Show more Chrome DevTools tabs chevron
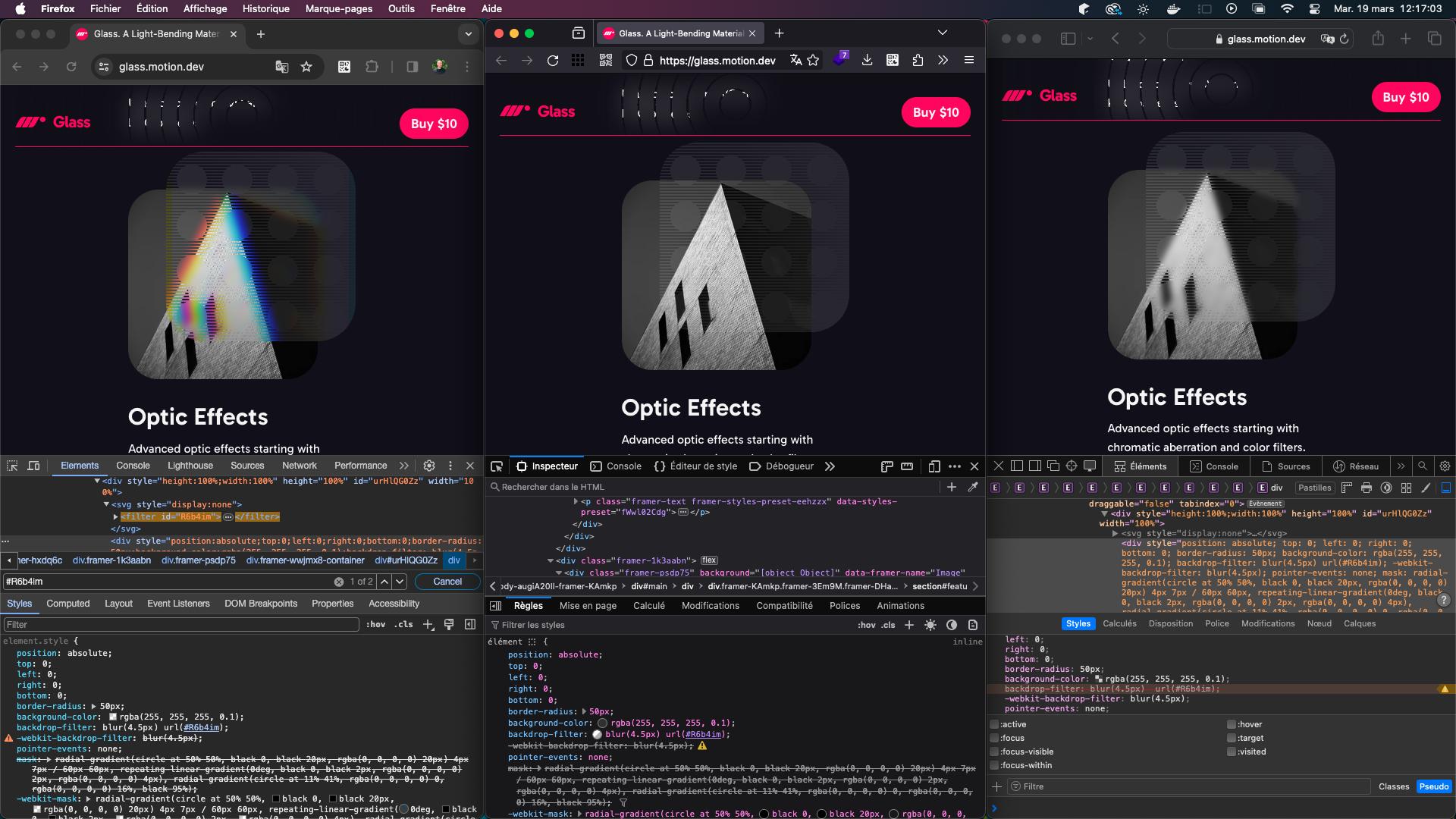The height and width of the screenshot is (819, 1456). [x=404, y=466]
